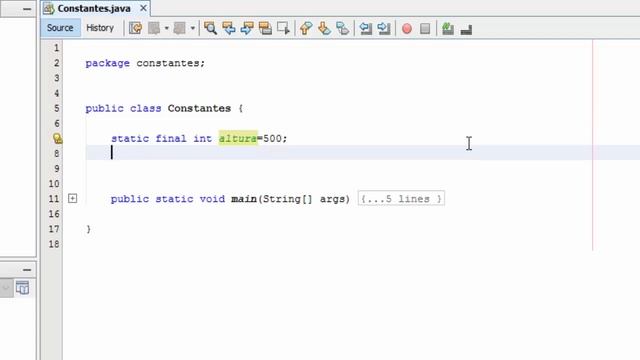Switch to the History view
640x360 pixels.
tap(100, 28)
